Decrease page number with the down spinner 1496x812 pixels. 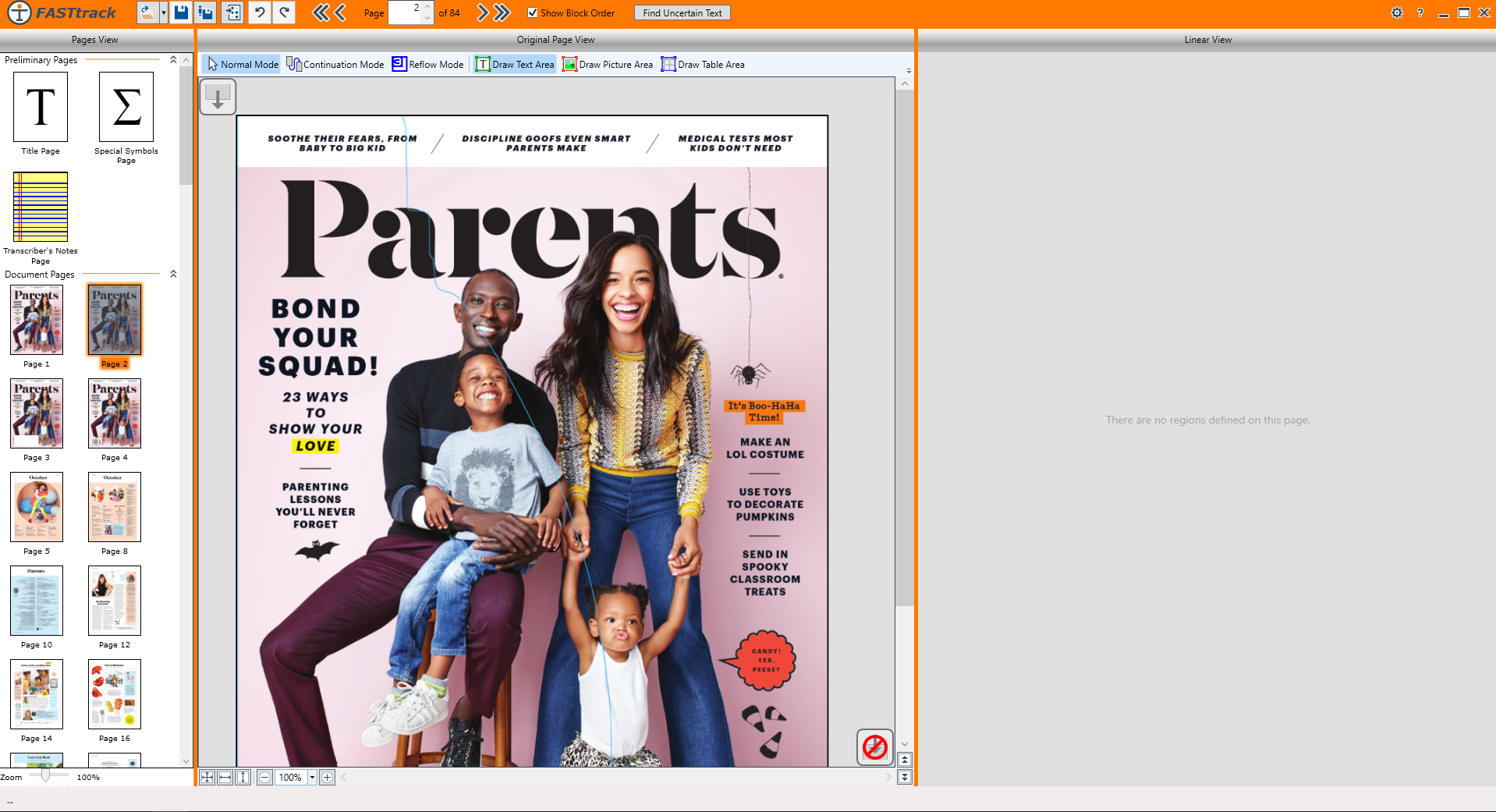427,18
